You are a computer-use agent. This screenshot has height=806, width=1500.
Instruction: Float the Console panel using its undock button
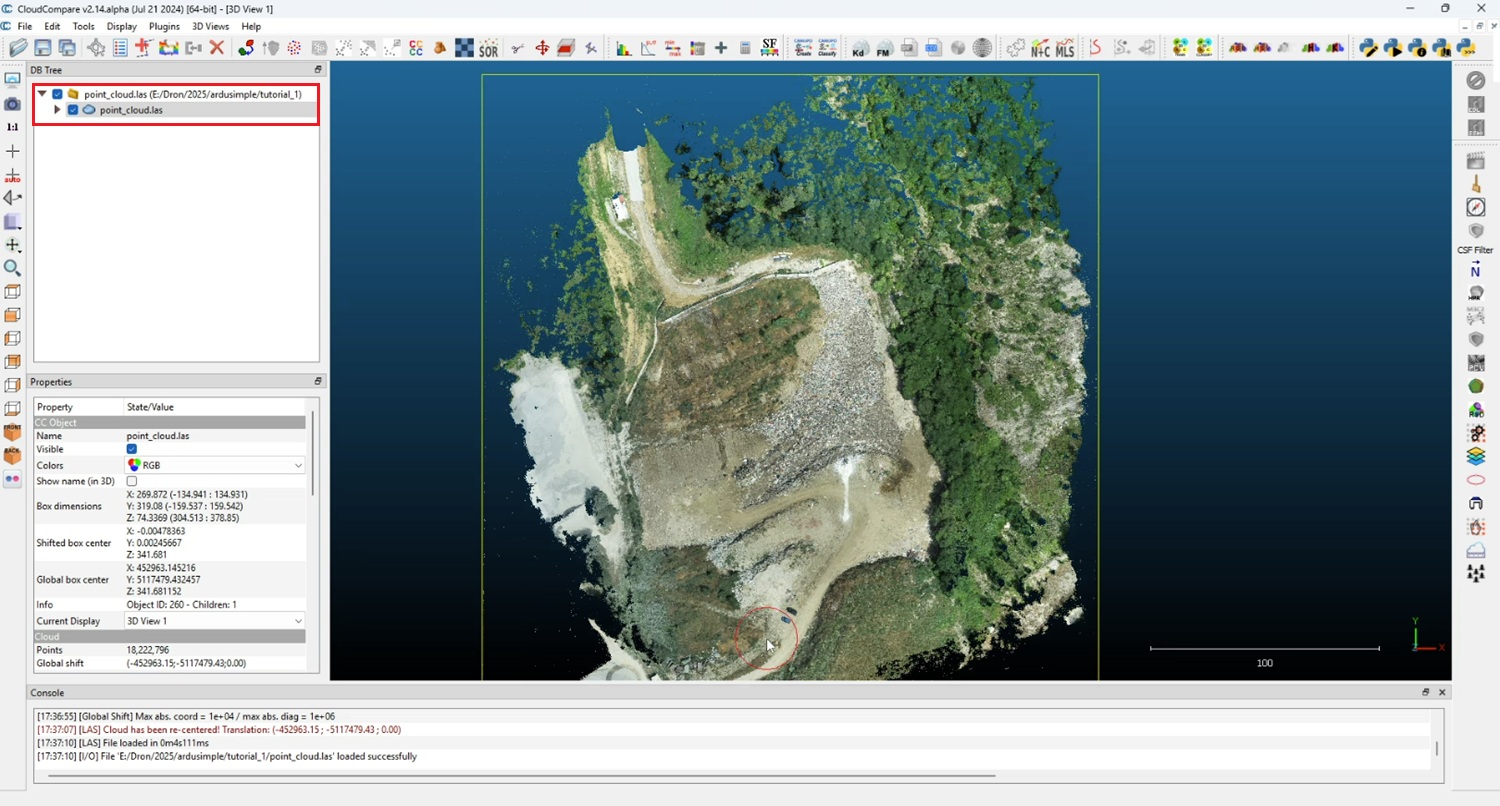point(1426,692)
